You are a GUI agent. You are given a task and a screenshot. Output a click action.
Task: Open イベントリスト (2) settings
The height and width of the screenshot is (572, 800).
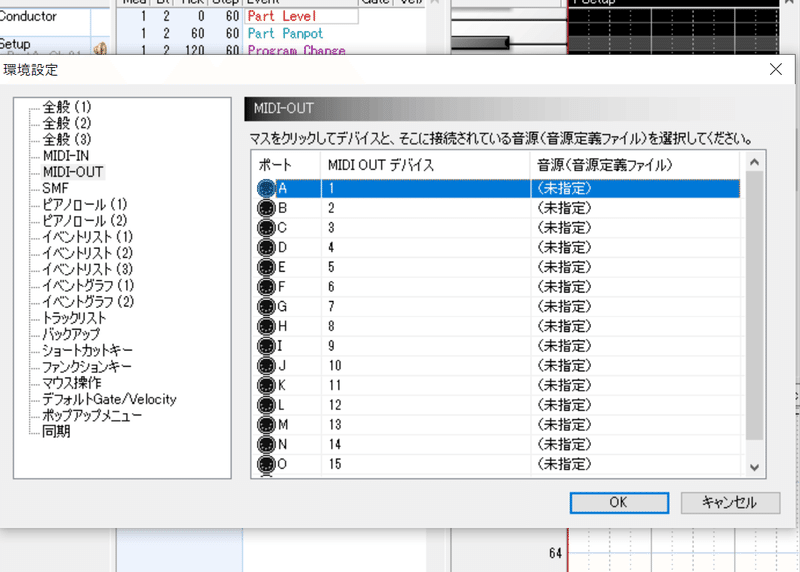tap(88, 253)
